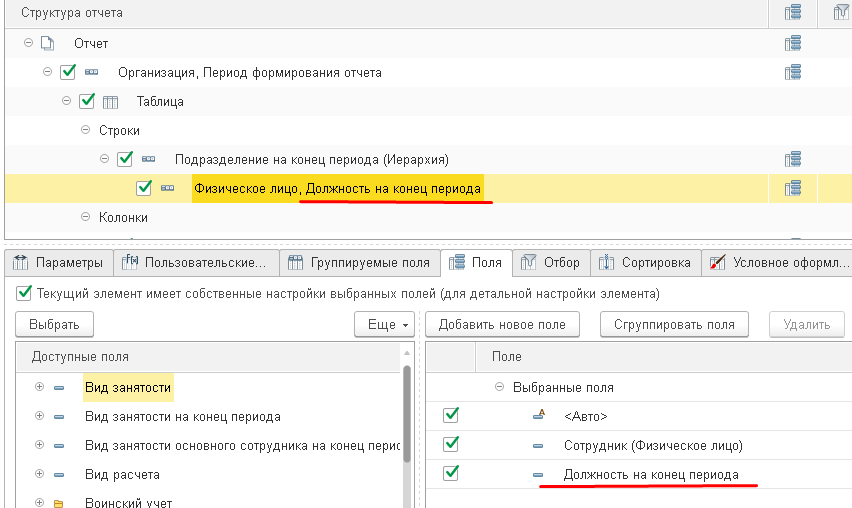Open the Сортировка tab
The height and width of the screenshot is (508, 852).
(644, 263)
